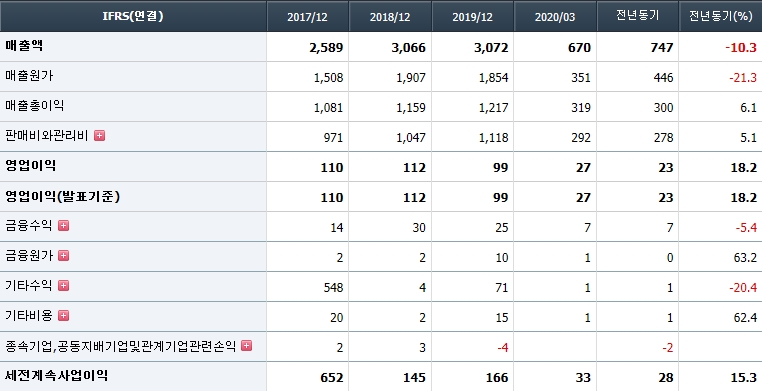Click 기타수익 change value -20.4
This screenshot has height=391, width=762.
pos(743,288)
